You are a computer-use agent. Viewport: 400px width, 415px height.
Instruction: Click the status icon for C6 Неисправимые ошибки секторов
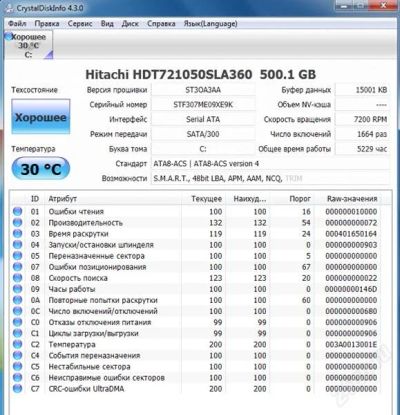point(18,377)
